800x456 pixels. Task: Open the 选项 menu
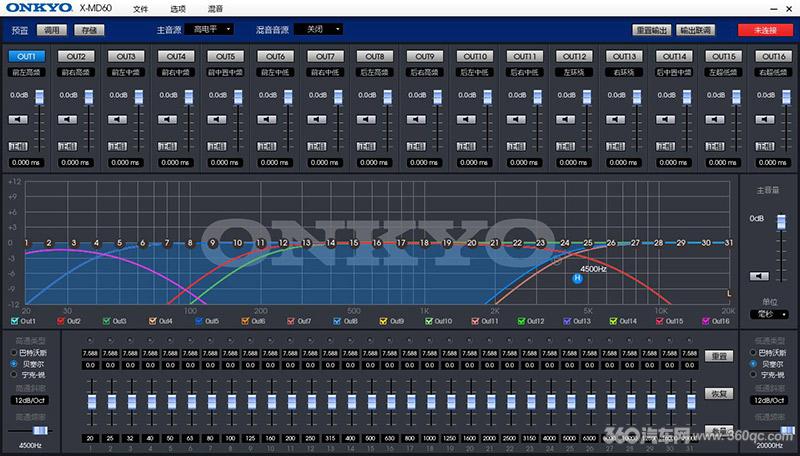point(178,9)
